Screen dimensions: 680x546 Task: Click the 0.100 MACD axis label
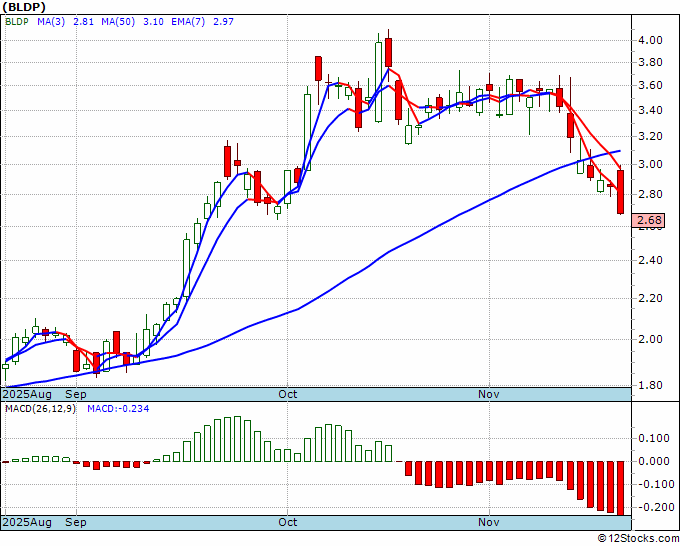coord(654,438)
